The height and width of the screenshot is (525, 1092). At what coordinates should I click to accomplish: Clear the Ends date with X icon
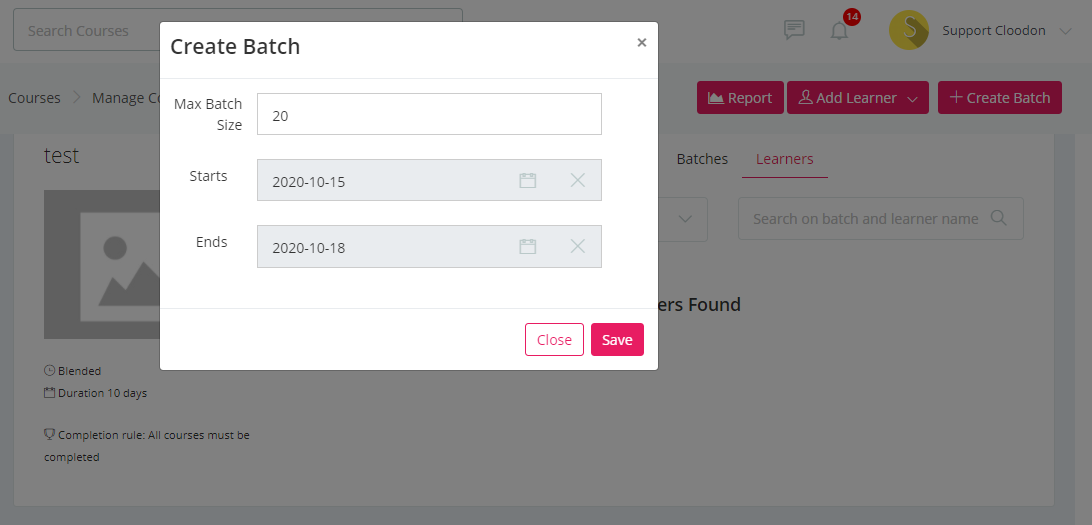pos(577,246)
